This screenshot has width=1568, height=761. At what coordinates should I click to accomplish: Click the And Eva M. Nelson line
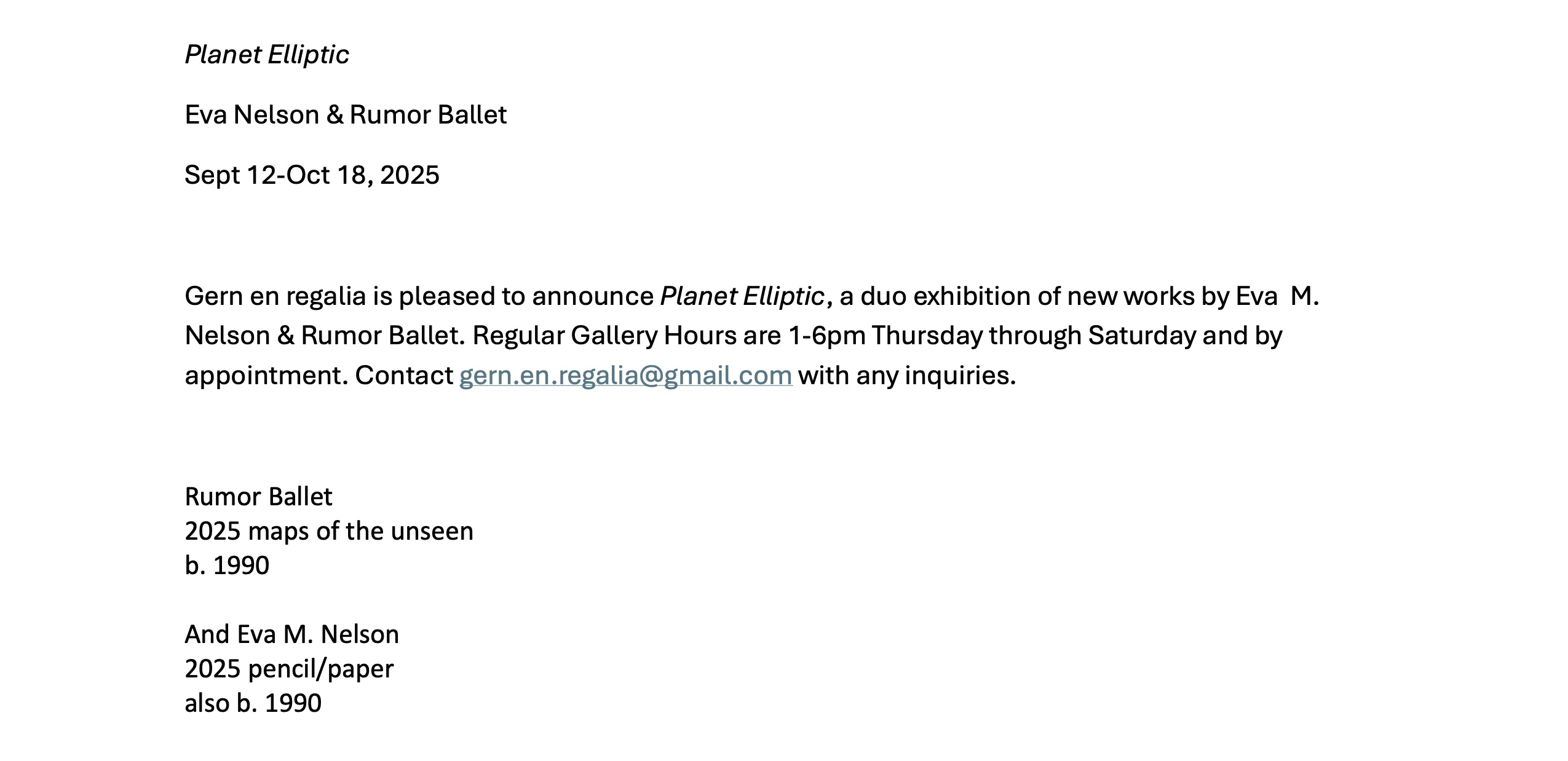(x=291, y=634)
